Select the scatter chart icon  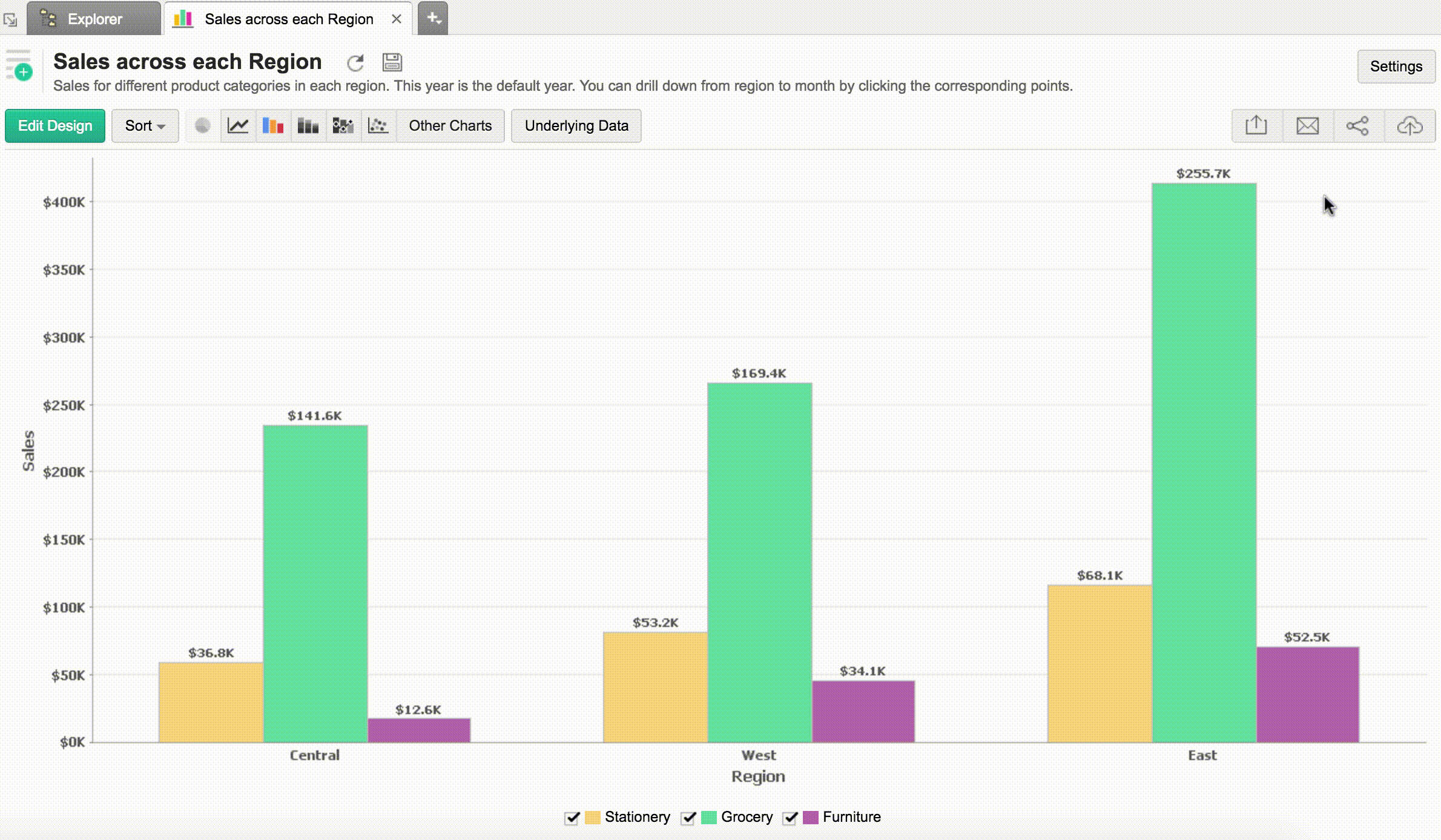tap(378, 126)
